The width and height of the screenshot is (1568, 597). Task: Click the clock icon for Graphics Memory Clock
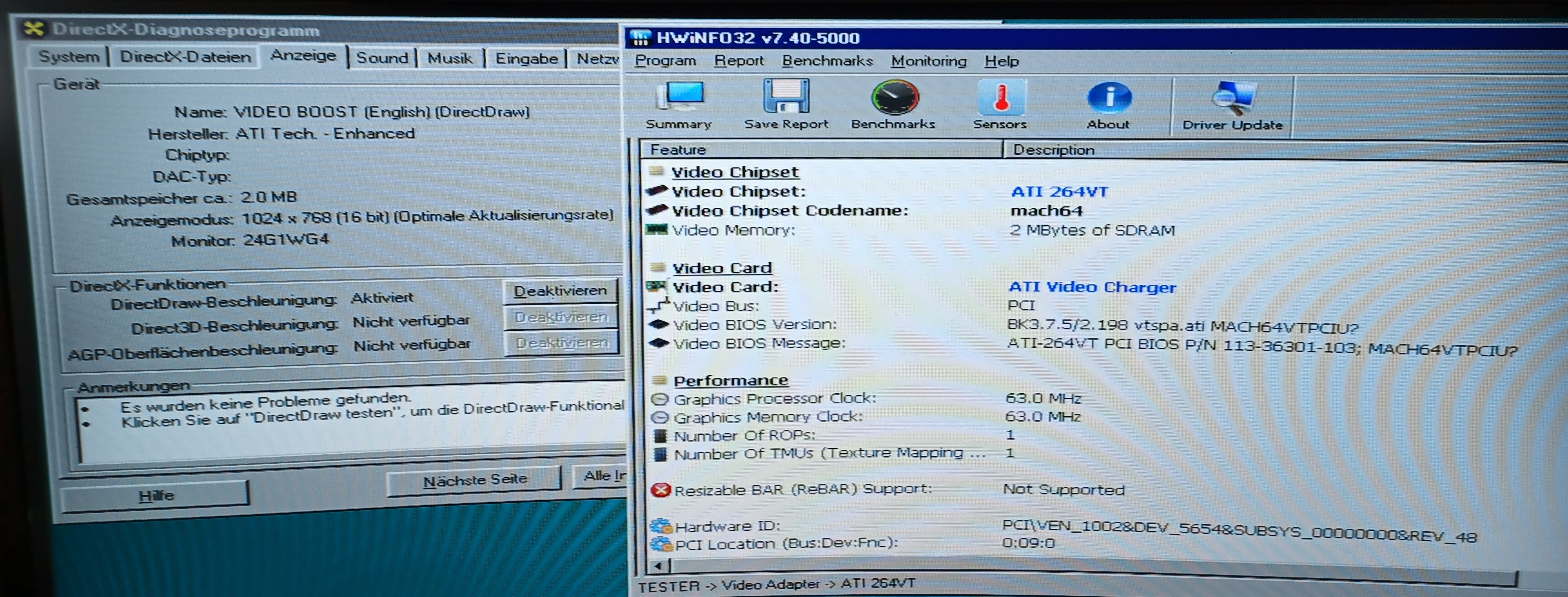pyautogui.click(x=660, y=417)
